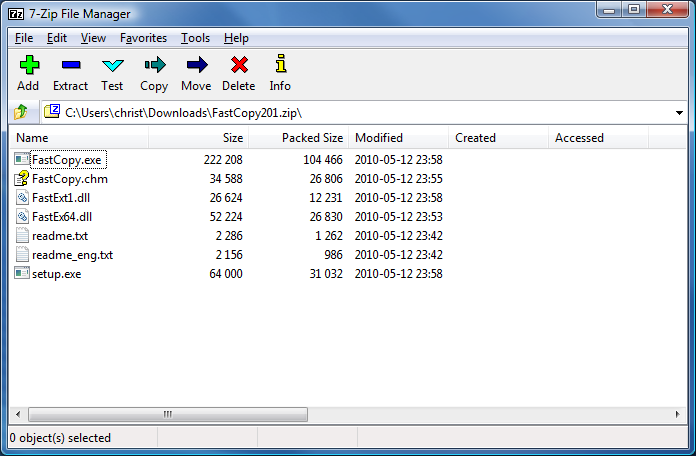Image resolution: width=696 pixels, height=456 pixels.
Task: Select the FastCopy.exe file name
Action: 67,160
